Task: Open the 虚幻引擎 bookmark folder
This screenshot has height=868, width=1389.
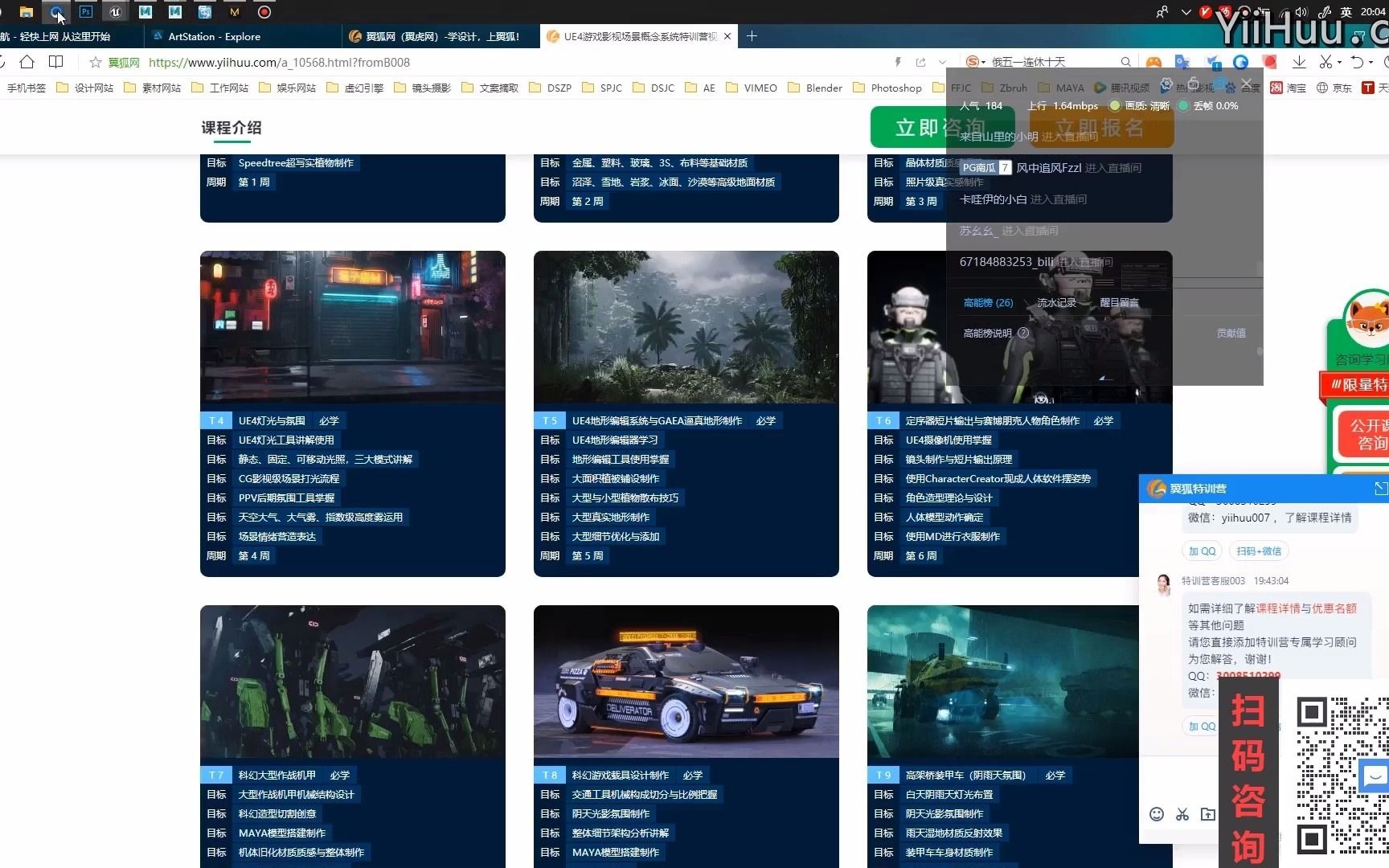Action: (x=355, y=88)
